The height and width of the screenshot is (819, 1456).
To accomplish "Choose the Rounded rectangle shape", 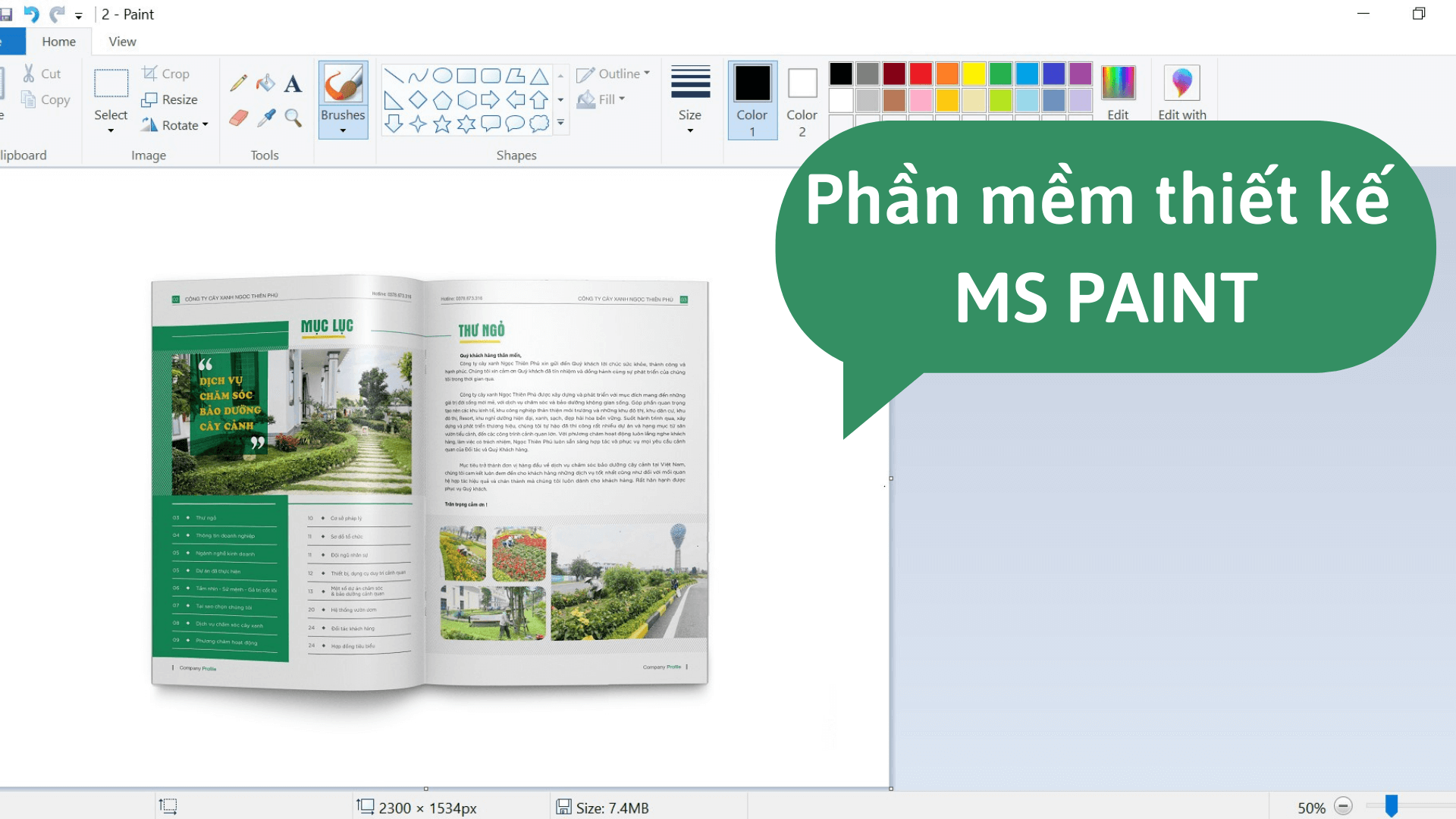I will (x=491, y=76).
